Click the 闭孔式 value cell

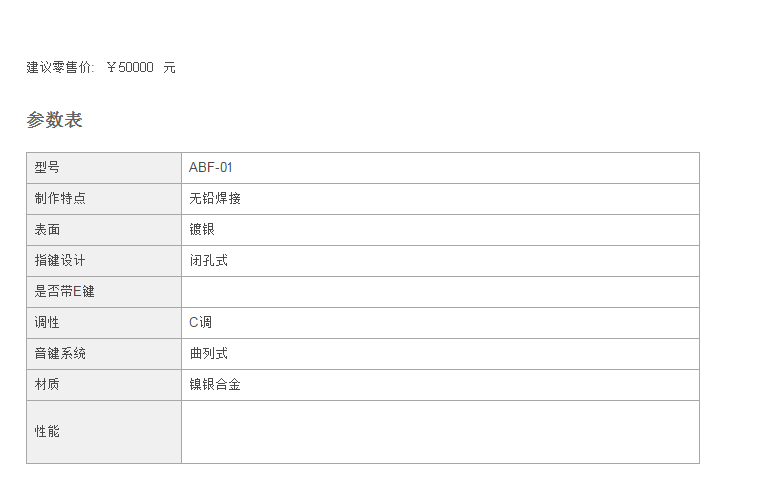[441, 261]
